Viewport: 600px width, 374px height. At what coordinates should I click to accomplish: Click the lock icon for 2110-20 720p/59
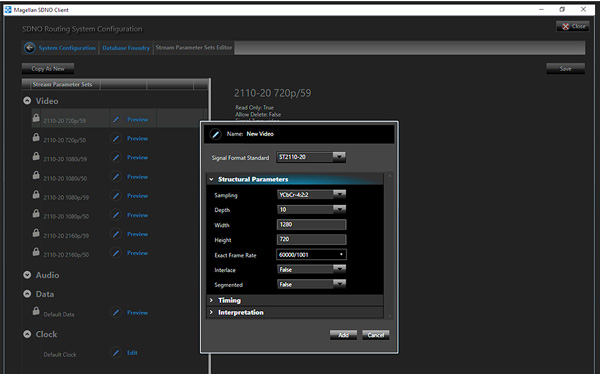coord(36,118)
